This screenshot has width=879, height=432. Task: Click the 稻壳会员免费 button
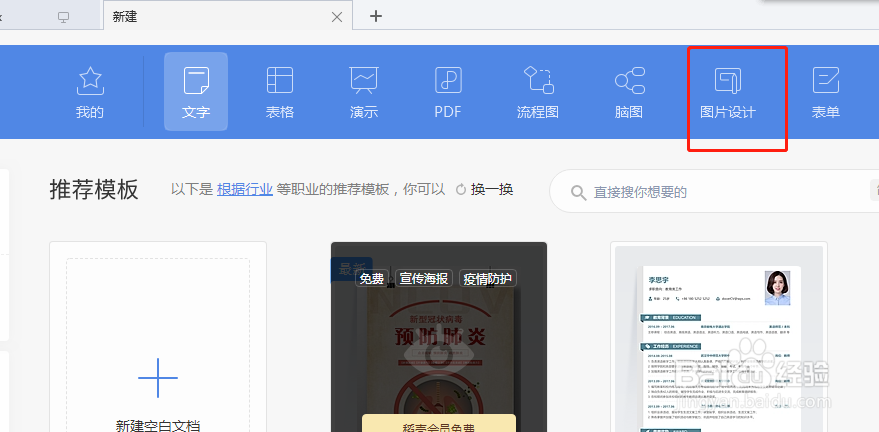439,424
